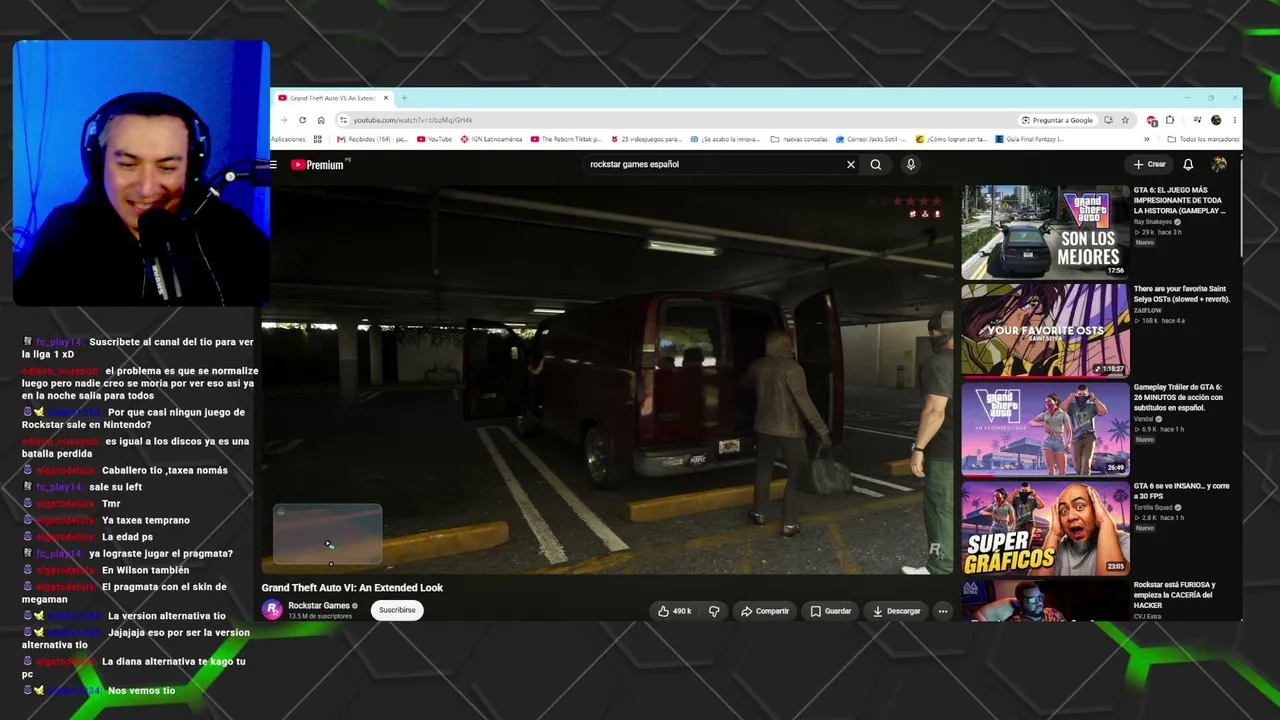Image resolution: width=1280 pixels, height=720 pixels.
Task: View site information icon in address bar
Action: point(343,120)
